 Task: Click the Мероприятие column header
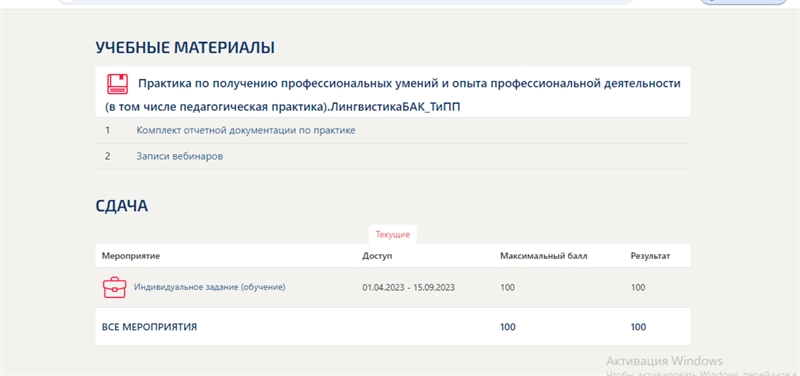click(x=131, y=256)
